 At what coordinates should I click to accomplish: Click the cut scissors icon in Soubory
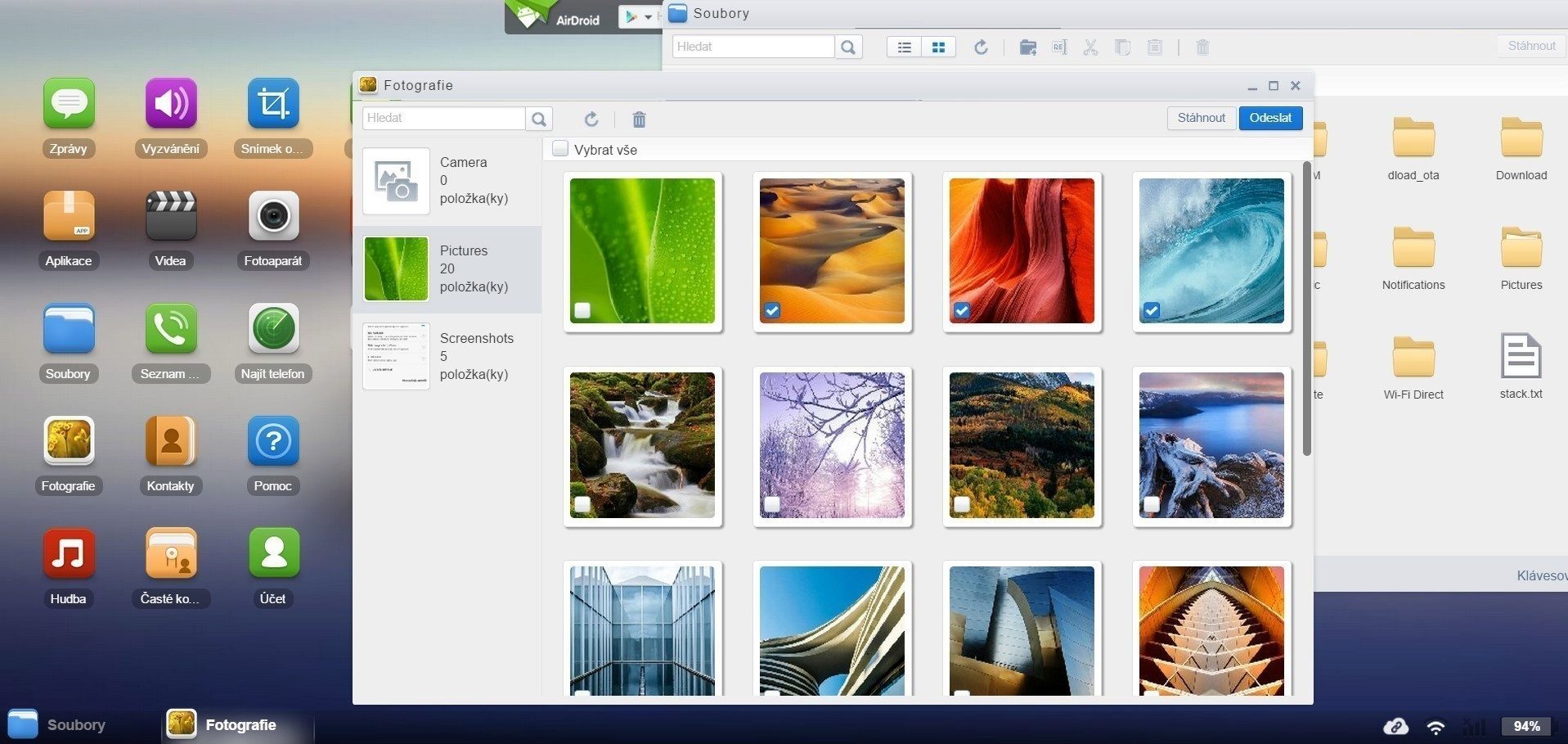pyautogui.click(x=1090, y=47)
